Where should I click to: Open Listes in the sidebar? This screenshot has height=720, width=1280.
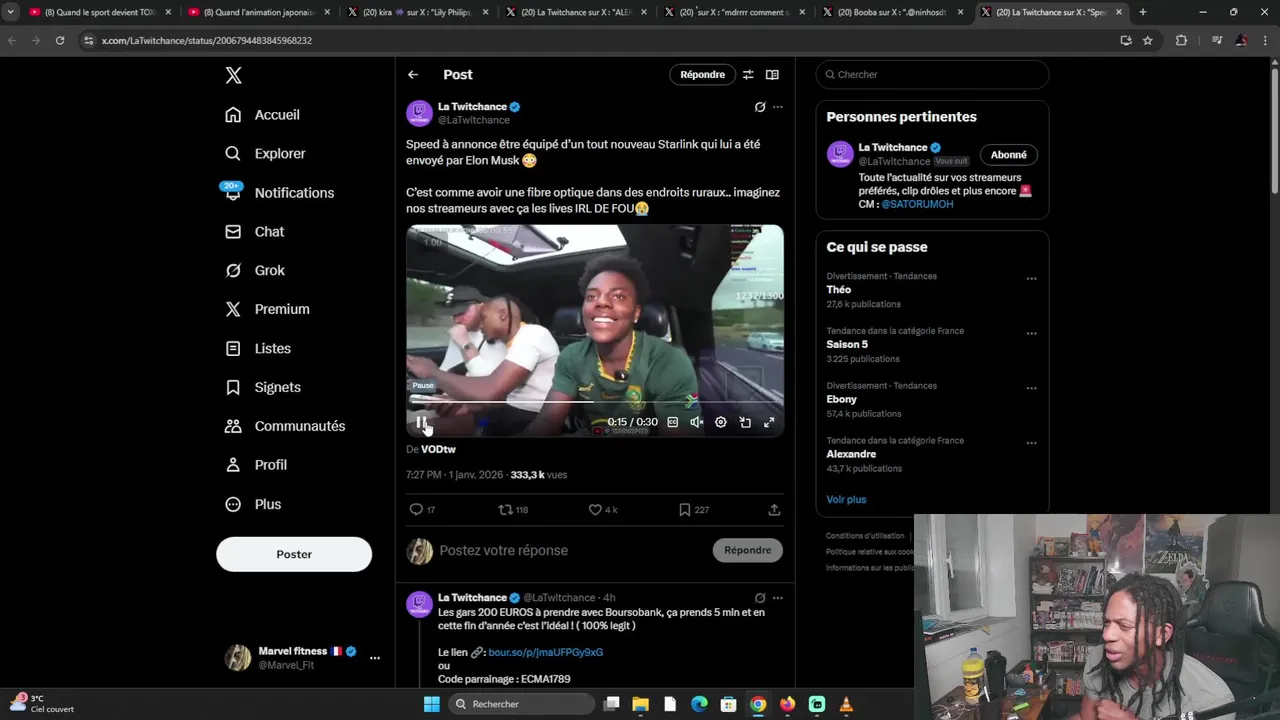[259, 349]
